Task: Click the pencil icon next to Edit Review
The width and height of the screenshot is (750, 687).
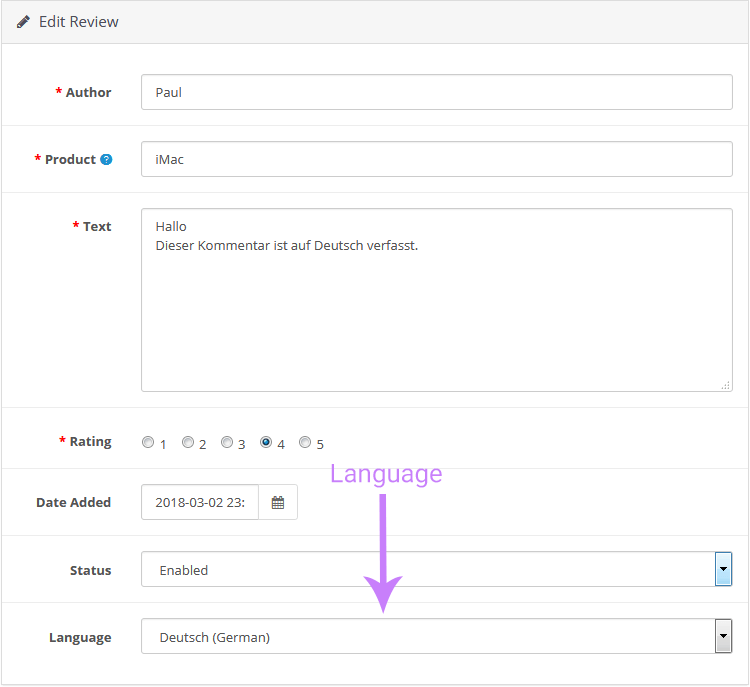Action: 23,22
